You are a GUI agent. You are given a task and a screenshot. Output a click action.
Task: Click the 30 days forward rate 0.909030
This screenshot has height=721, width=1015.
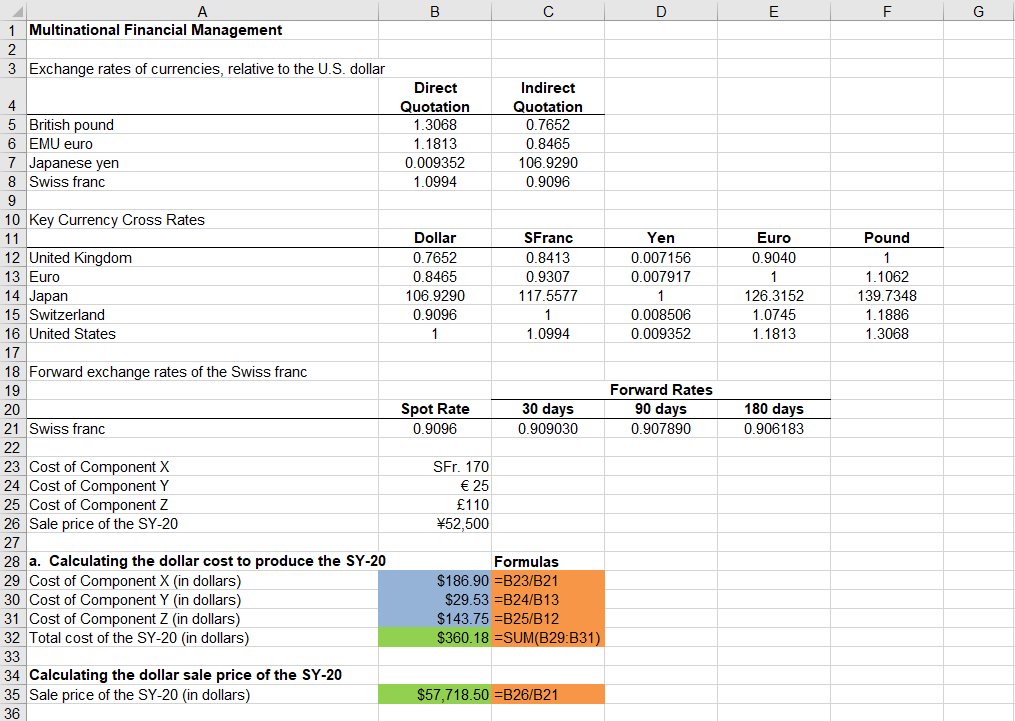point(548,429)
